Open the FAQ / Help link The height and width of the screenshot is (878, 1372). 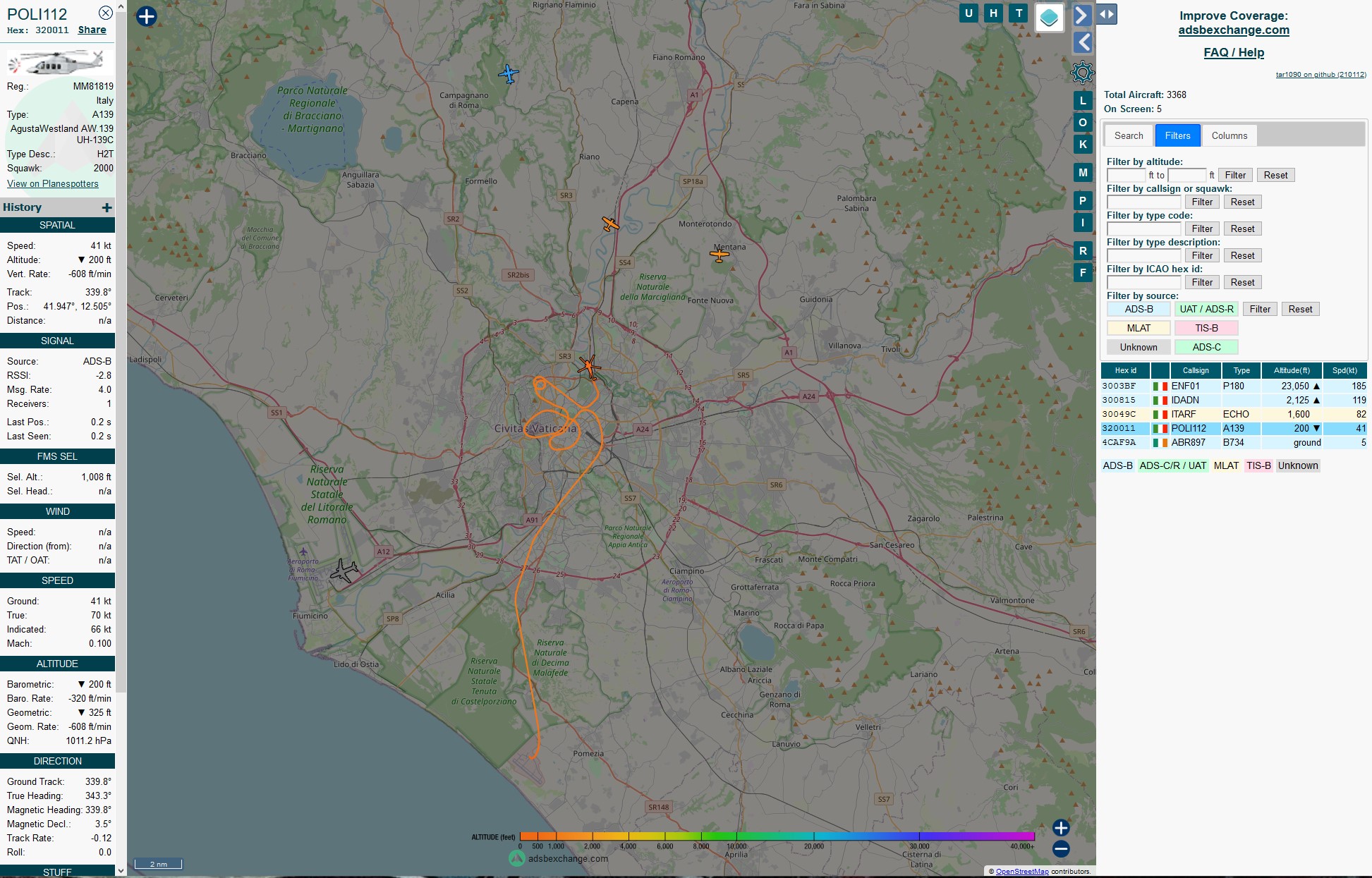1234,52
